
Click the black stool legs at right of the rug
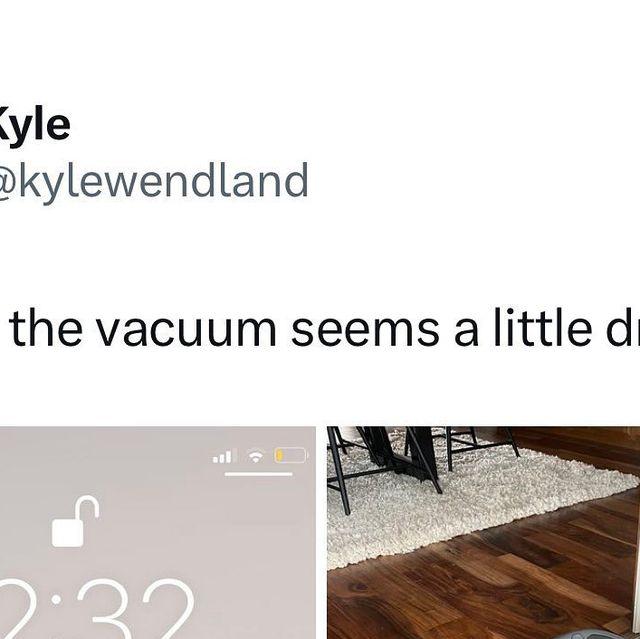tap(482, 447)
